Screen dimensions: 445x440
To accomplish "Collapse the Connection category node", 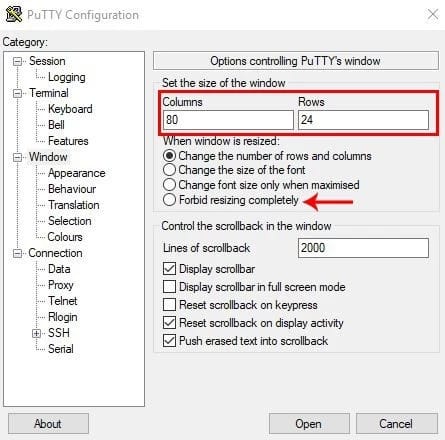I will point(17,253).
